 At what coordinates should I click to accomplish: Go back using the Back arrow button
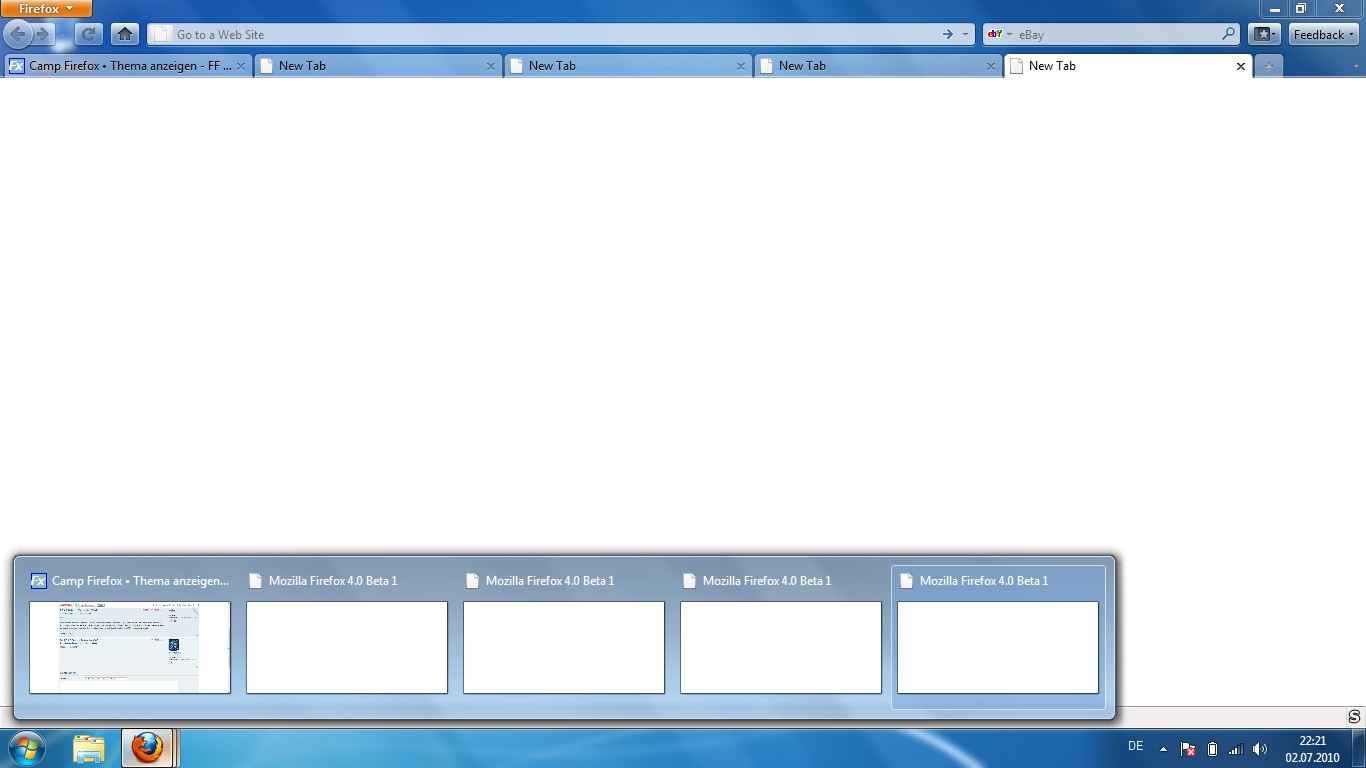(18, 34)
